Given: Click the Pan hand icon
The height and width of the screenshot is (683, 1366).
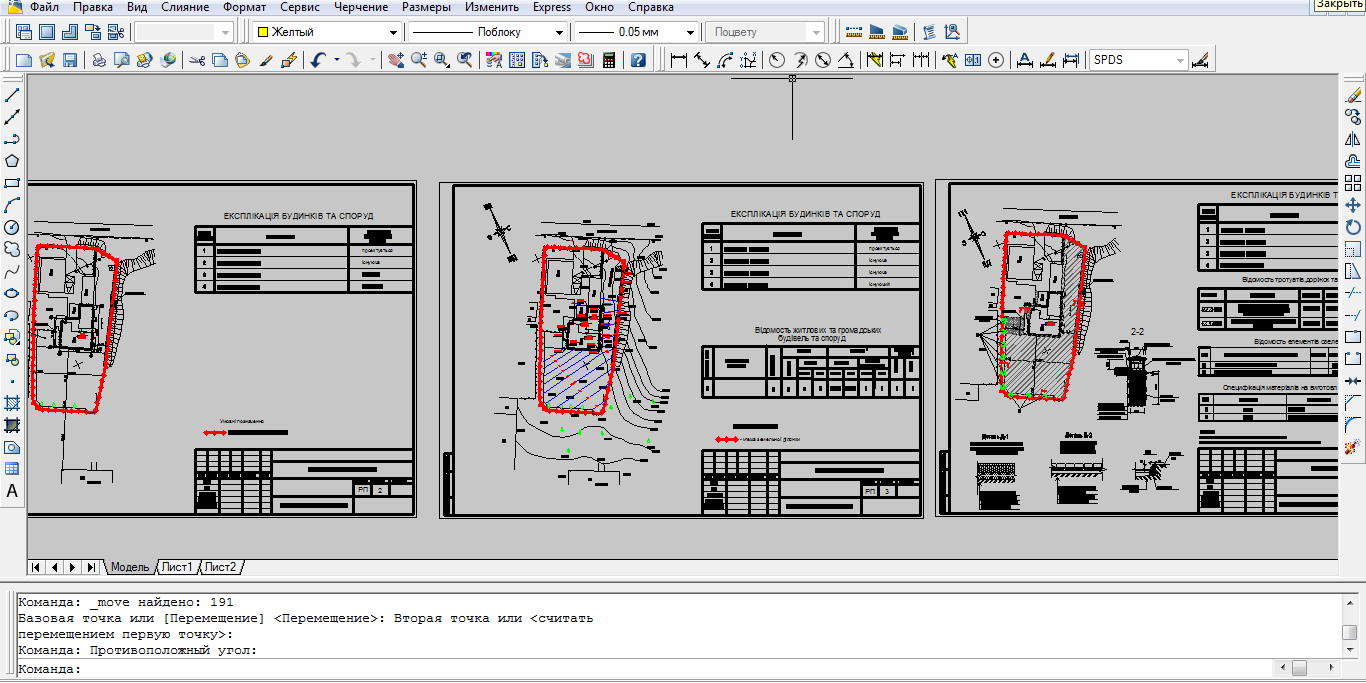Looking at the screenshot, I should (396, 60).
